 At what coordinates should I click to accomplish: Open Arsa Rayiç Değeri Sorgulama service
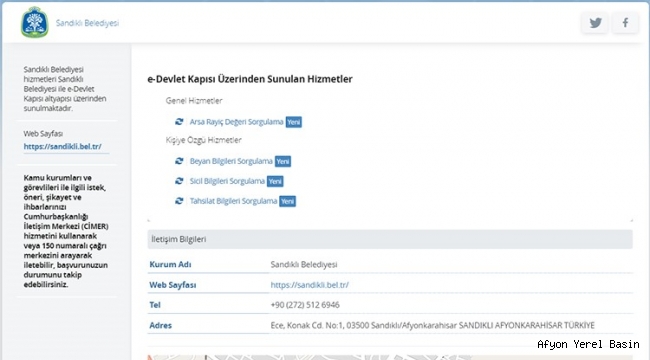coord(236,122)
